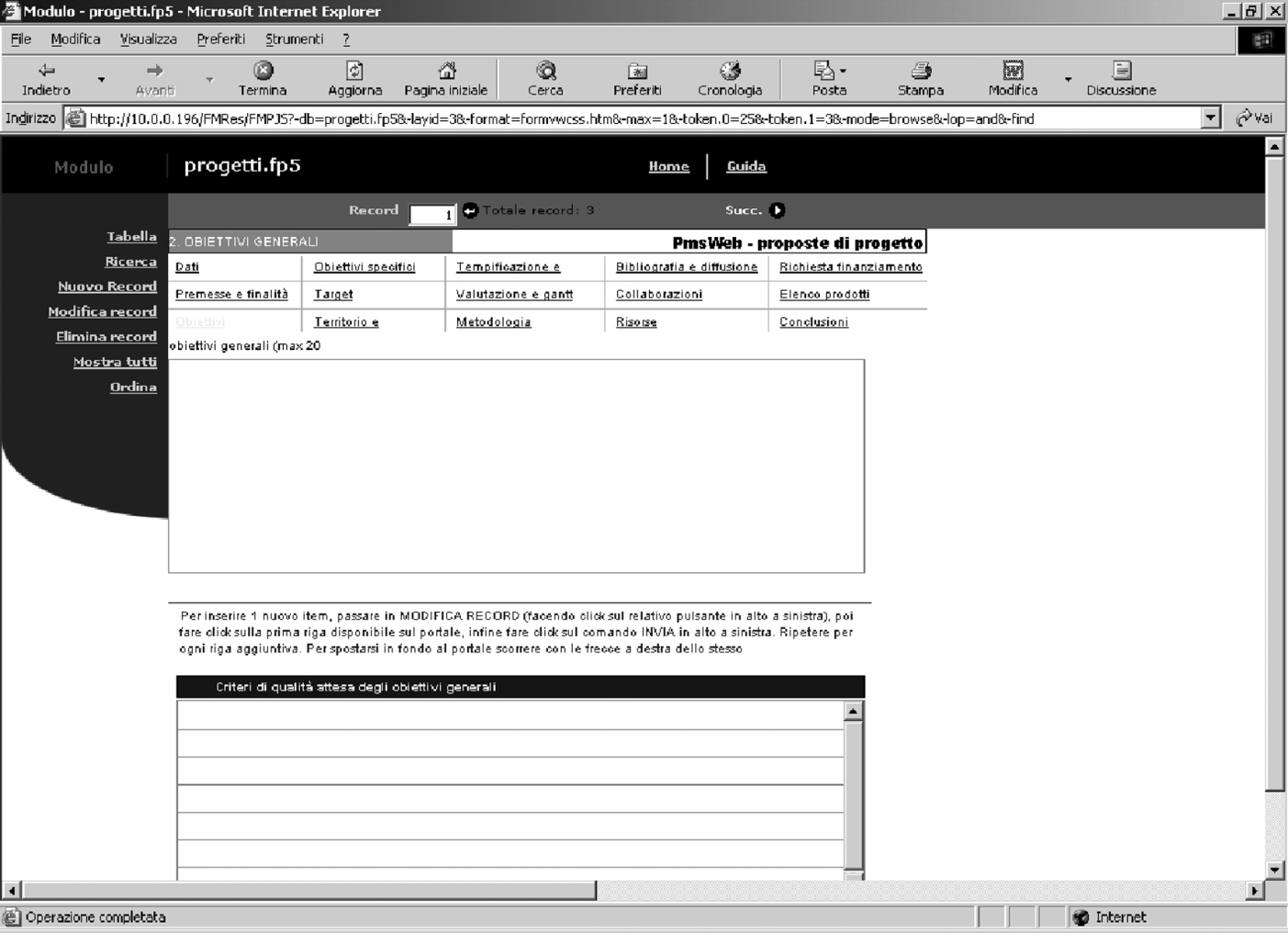The height and width of the screenshot is (933, 1288).
Task: Open the Preferiti favorites toolbar icon
Action: tap(637, 71)
